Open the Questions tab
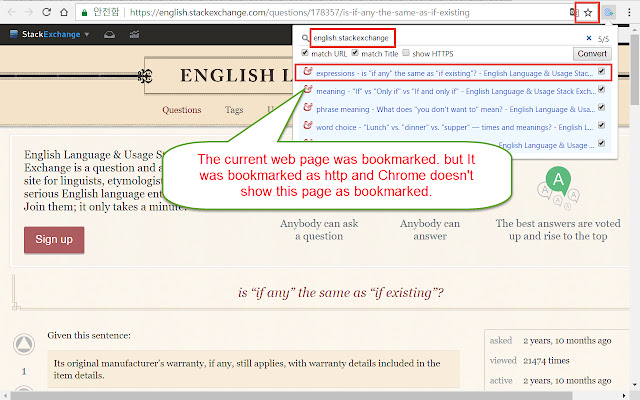 [182, 110]
